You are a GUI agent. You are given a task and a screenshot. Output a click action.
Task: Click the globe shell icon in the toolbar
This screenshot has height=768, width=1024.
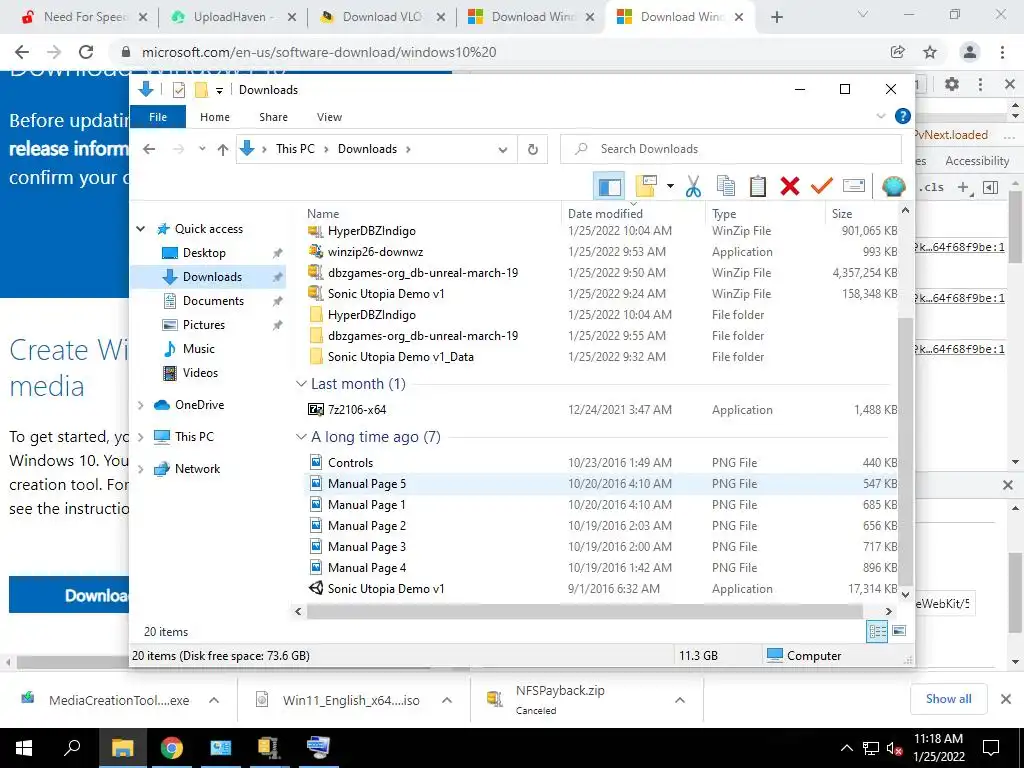[893, 186]
